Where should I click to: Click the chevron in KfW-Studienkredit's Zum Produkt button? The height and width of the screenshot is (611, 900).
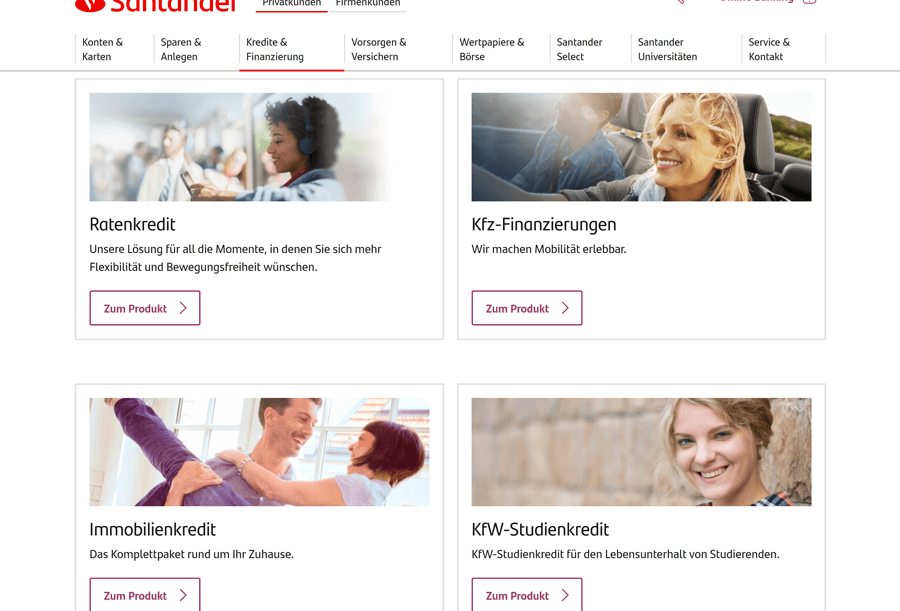565,595
